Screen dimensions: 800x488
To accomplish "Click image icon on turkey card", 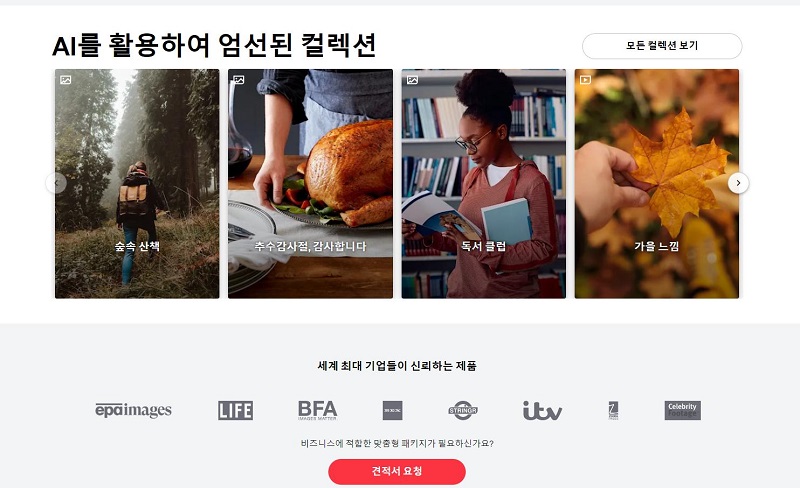I will [239, 80].
